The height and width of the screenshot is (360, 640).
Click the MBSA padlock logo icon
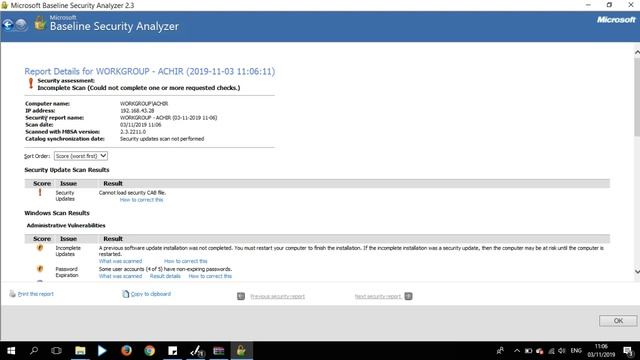[40, 23]
